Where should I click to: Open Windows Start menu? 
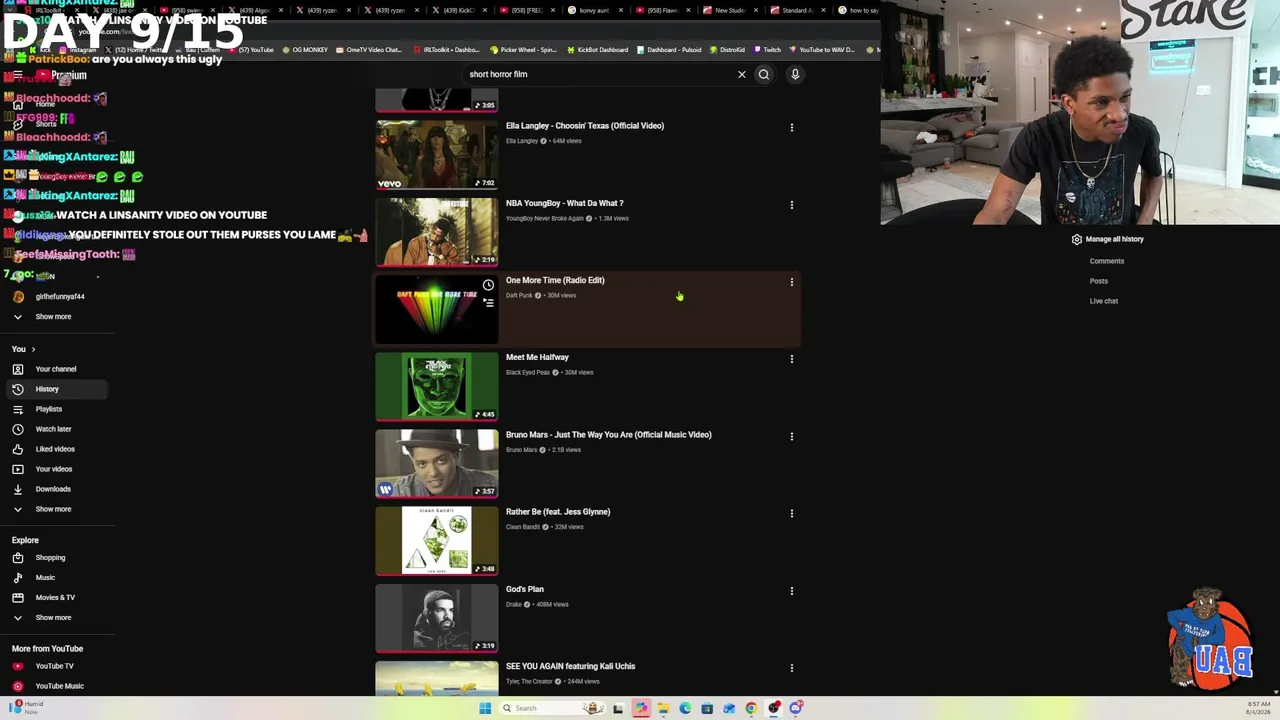(485, 708)
